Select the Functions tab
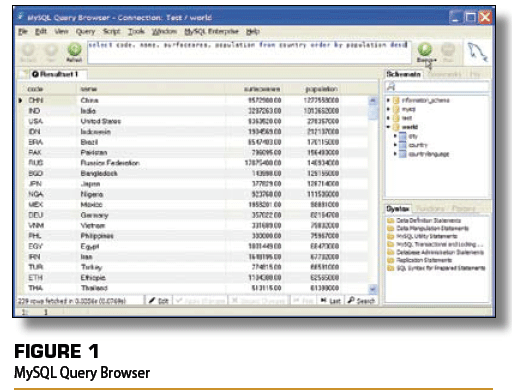512x390 pixels. pos(430,209)
